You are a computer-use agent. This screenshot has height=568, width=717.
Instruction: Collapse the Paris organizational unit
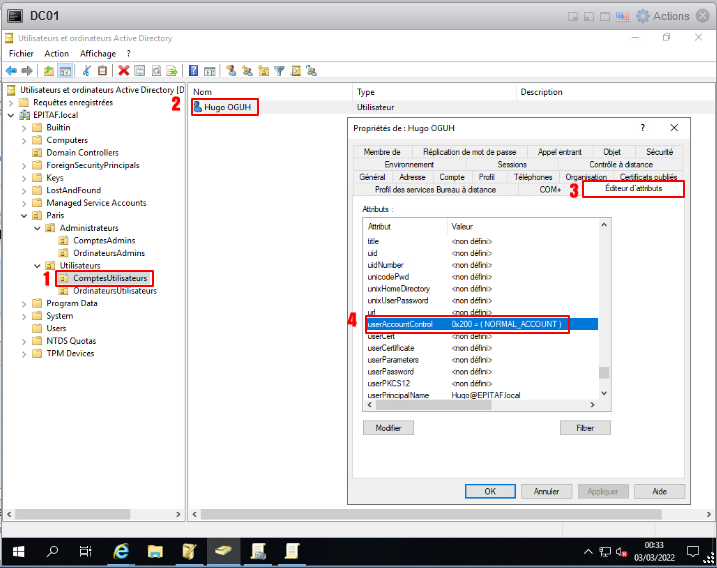coord(24,215)
